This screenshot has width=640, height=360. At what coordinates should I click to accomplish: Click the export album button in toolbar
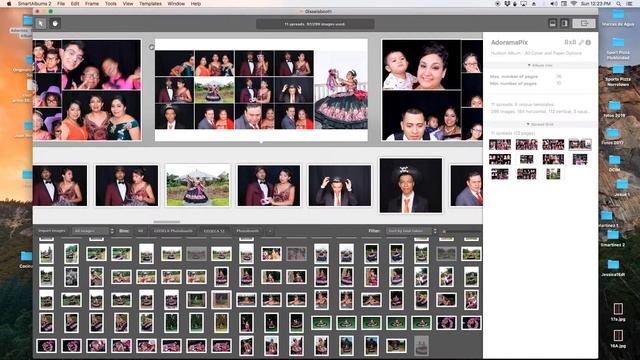point(584,23)
